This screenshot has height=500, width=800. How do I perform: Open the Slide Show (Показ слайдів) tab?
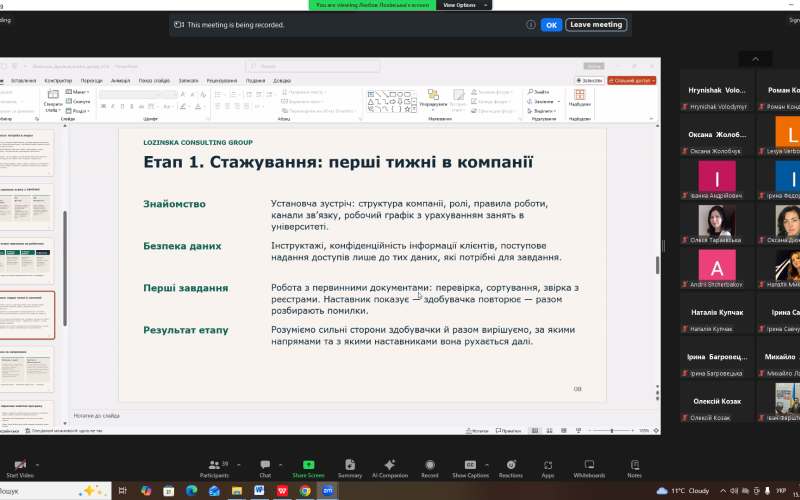(154, 81)
